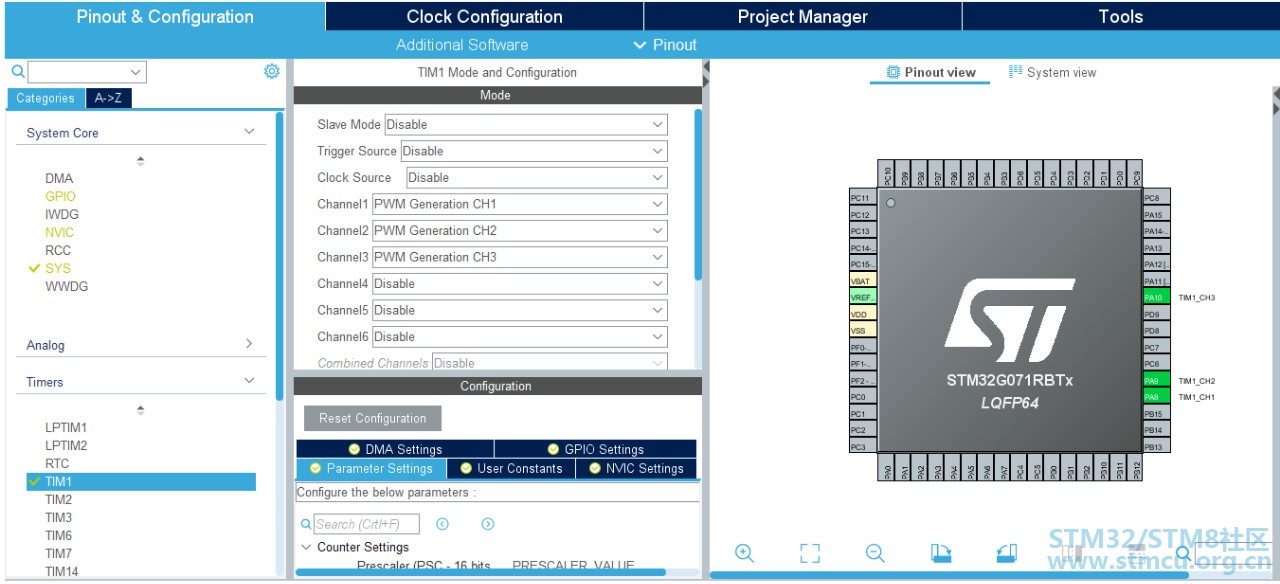Image resolution: width=1280 pixels, height=584 pixels.
Task: Open the peripheral list settings gear
Action: 271,71
